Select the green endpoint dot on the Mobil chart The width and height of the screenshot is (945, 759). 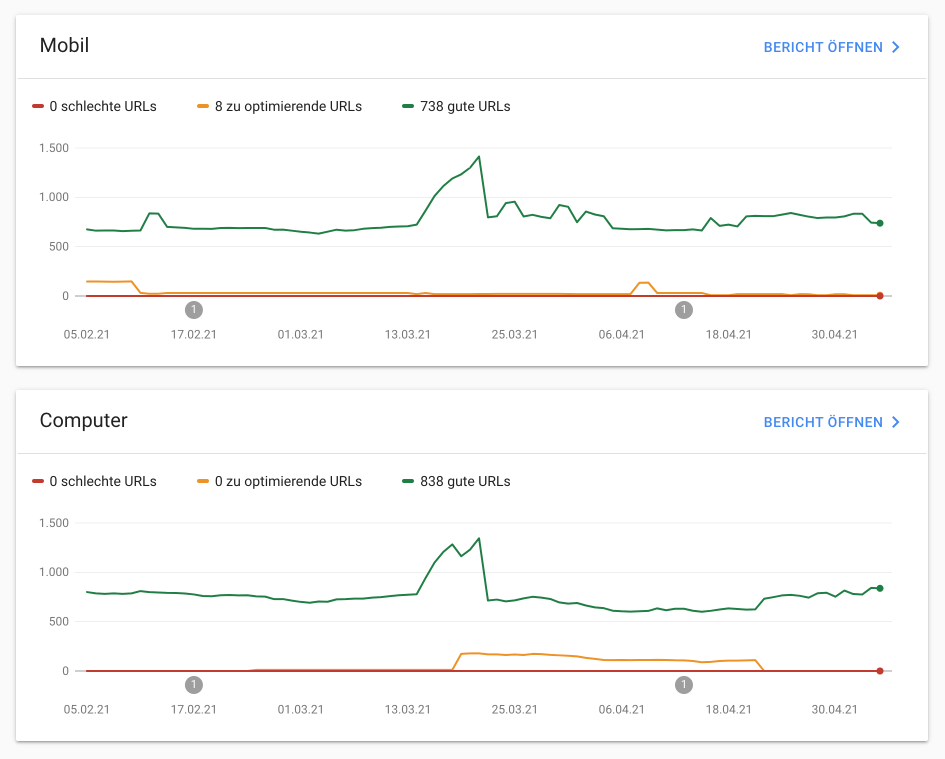coord(880,223)
